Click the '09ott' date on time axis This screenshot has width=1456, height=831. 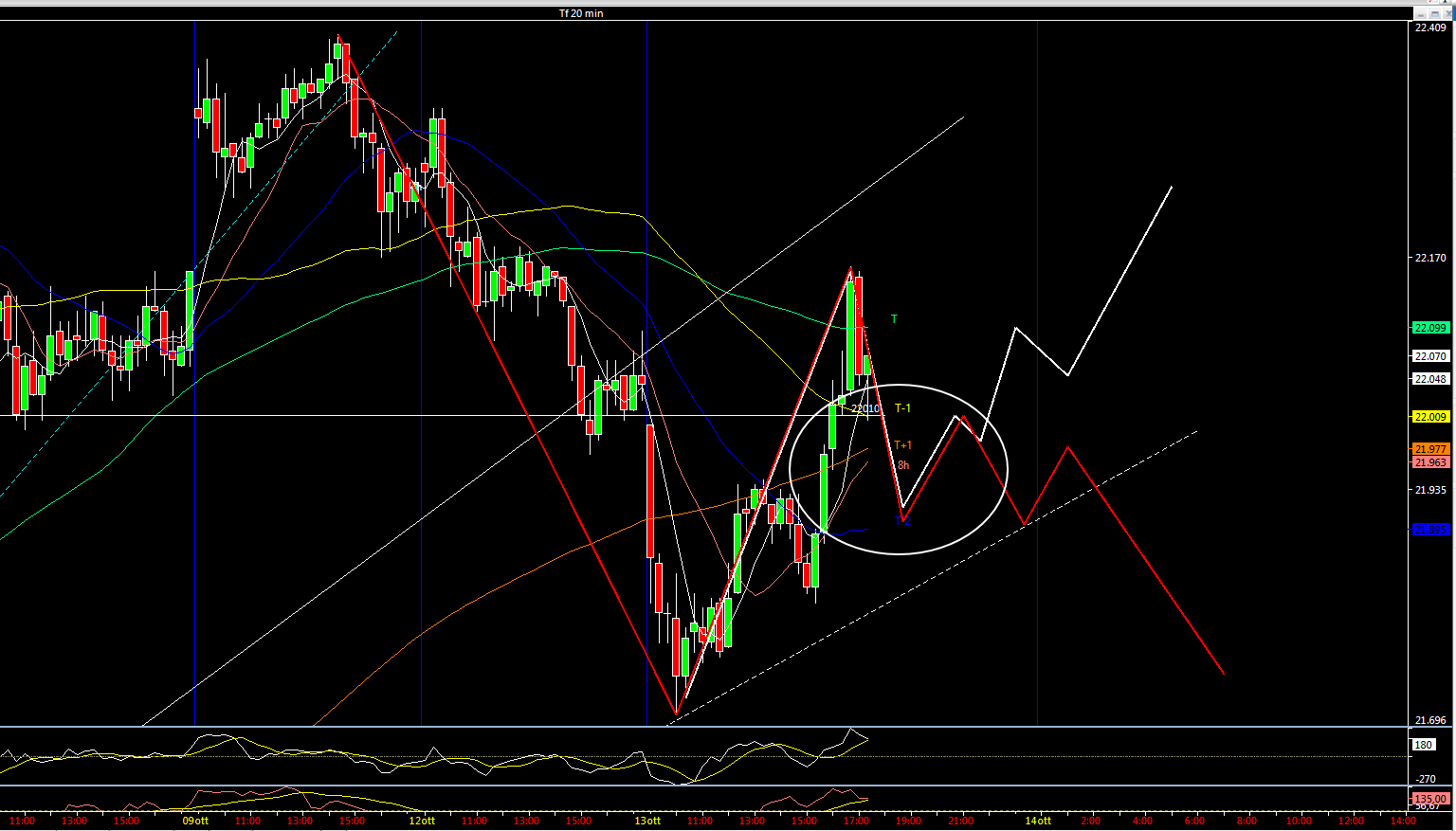tap(195, 821)
